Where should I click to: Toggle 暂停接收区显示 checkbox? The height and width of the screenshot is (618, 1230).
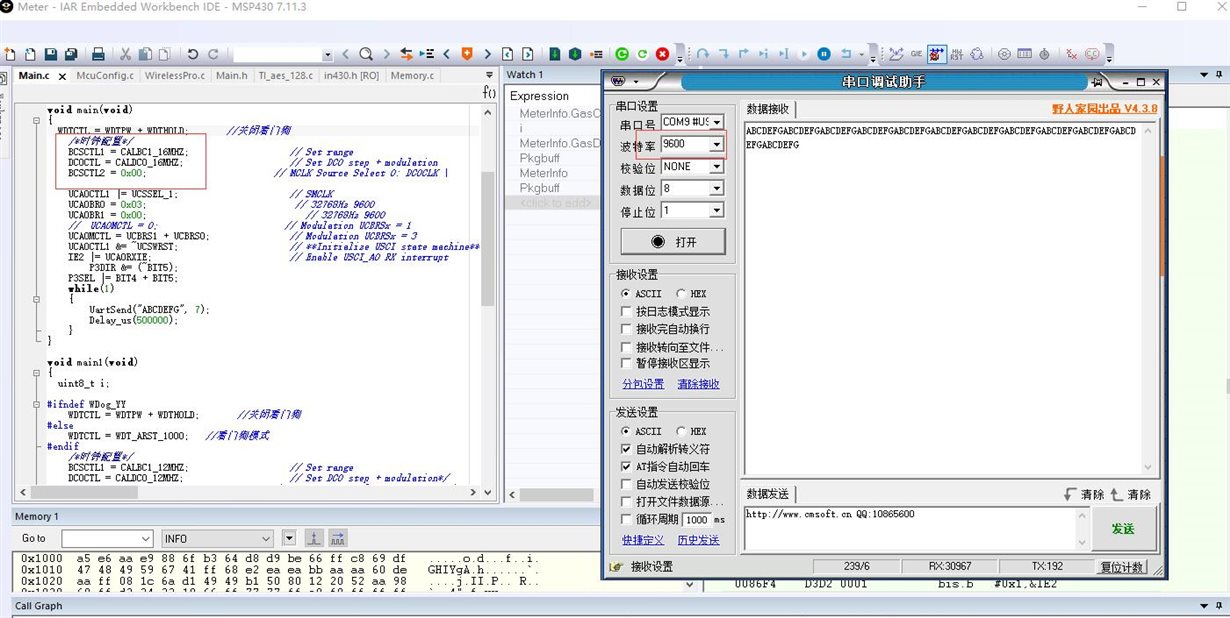[x=626, y=363]
